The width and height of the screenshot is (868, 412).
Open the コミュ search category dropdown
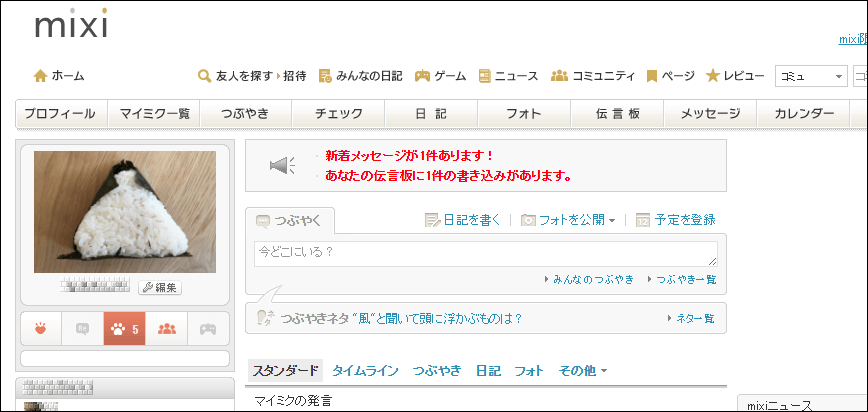pos(811,76)
